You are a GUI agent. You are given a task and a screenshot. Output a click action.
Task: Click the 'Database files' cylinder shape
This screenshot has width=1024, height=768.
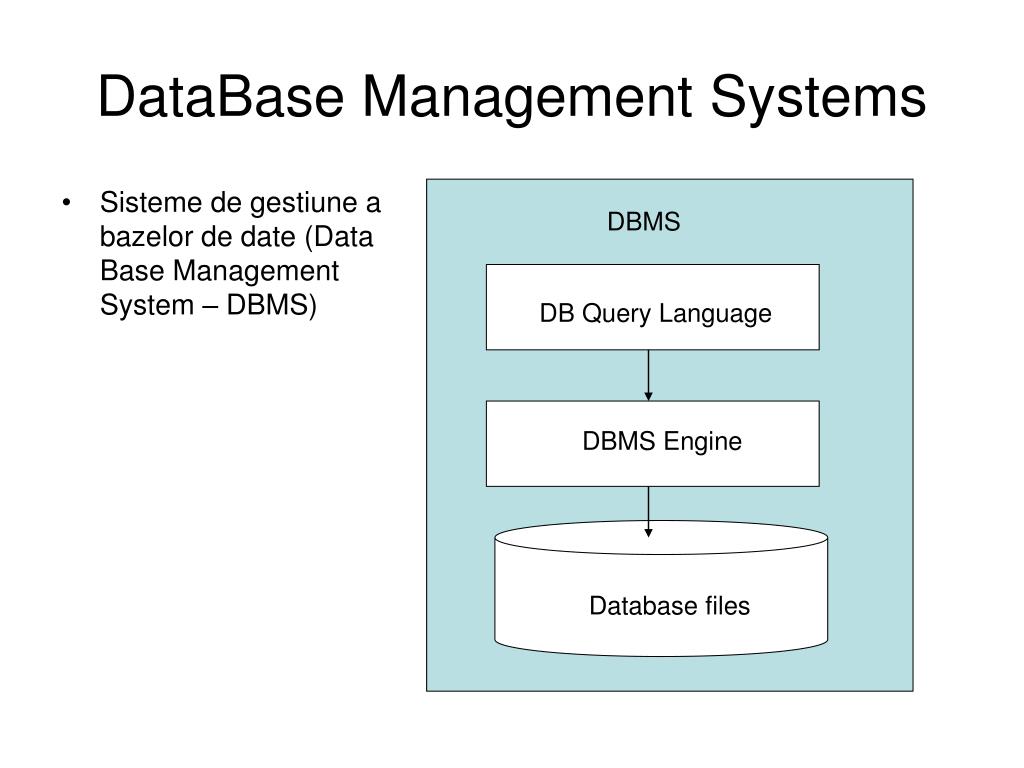point(661,588)
